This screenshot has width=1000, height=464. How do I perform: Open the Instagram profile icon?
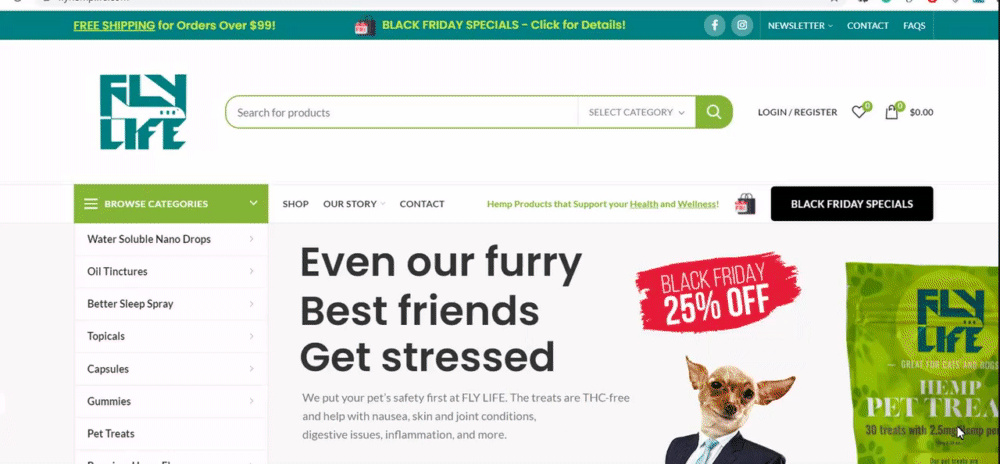click(742, 25)
